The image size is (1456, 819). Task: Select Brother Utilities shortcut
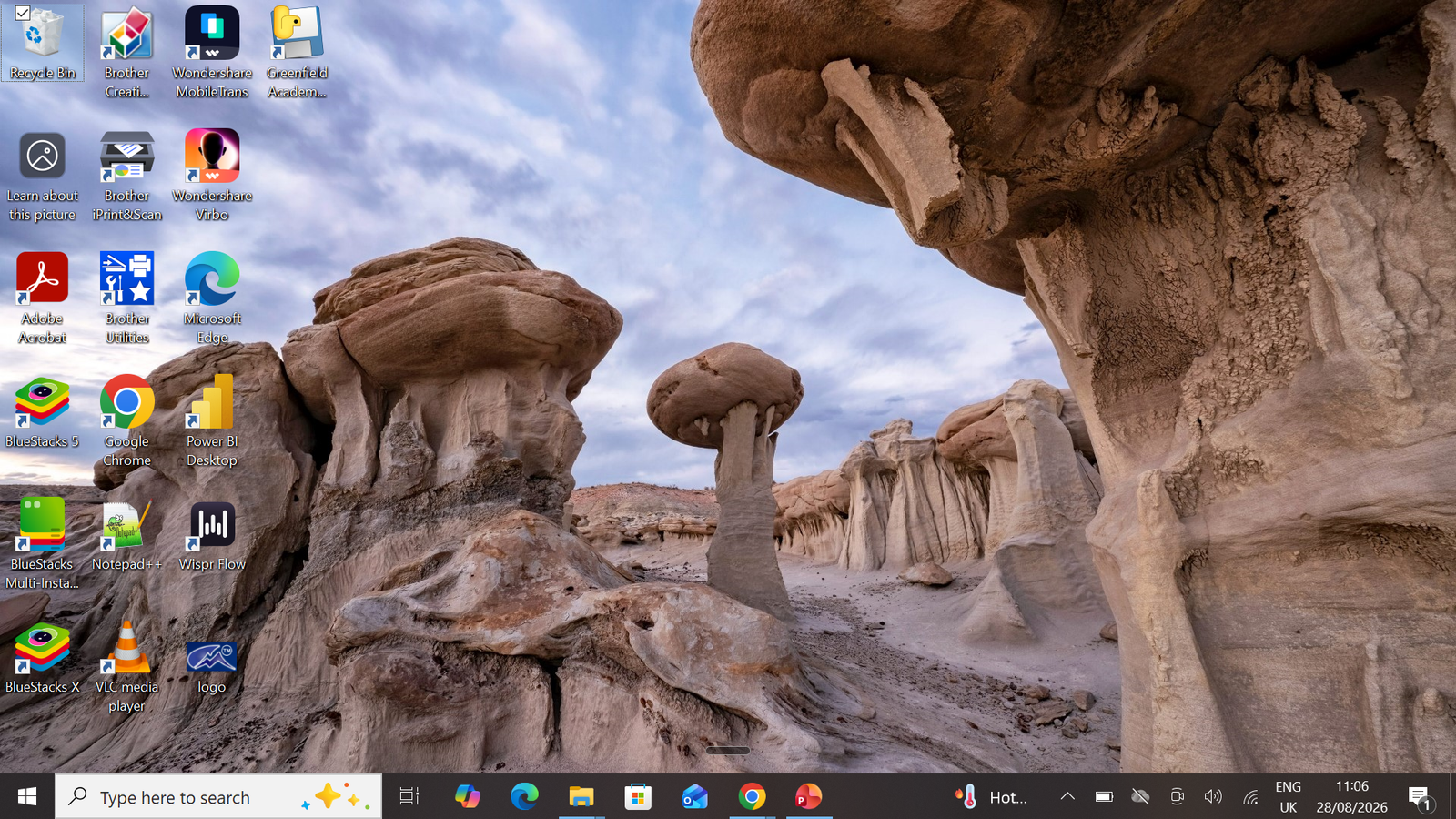[x=126, y=298]
